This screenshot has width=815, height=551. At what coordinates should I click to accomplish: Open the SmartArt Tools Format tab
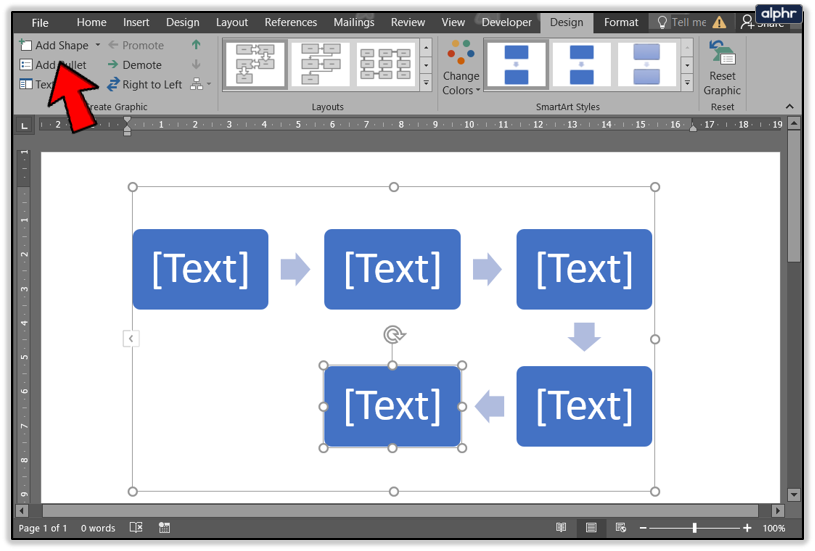click(x=621, y=22)
